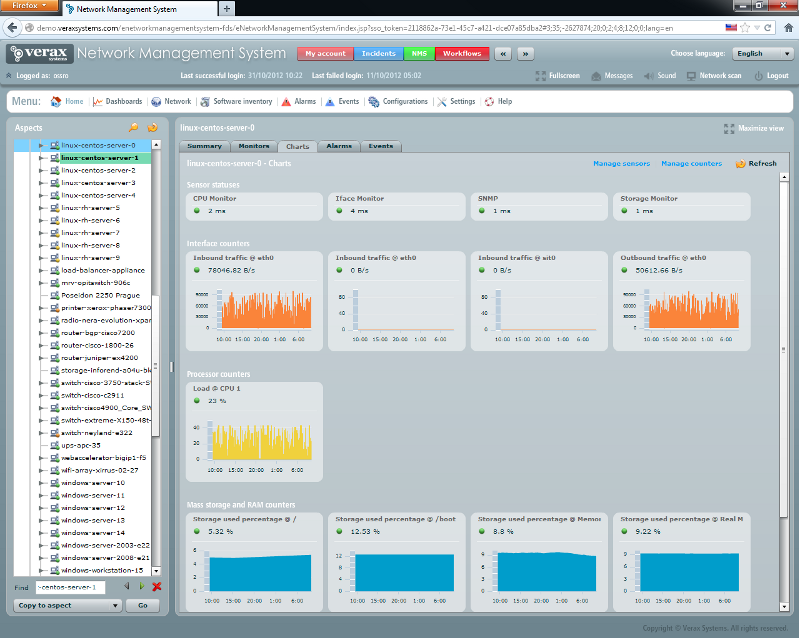Expand the linux-centos-server-2 tree node
The height and width of the screenshot is (638, 799).
[41, 170]
